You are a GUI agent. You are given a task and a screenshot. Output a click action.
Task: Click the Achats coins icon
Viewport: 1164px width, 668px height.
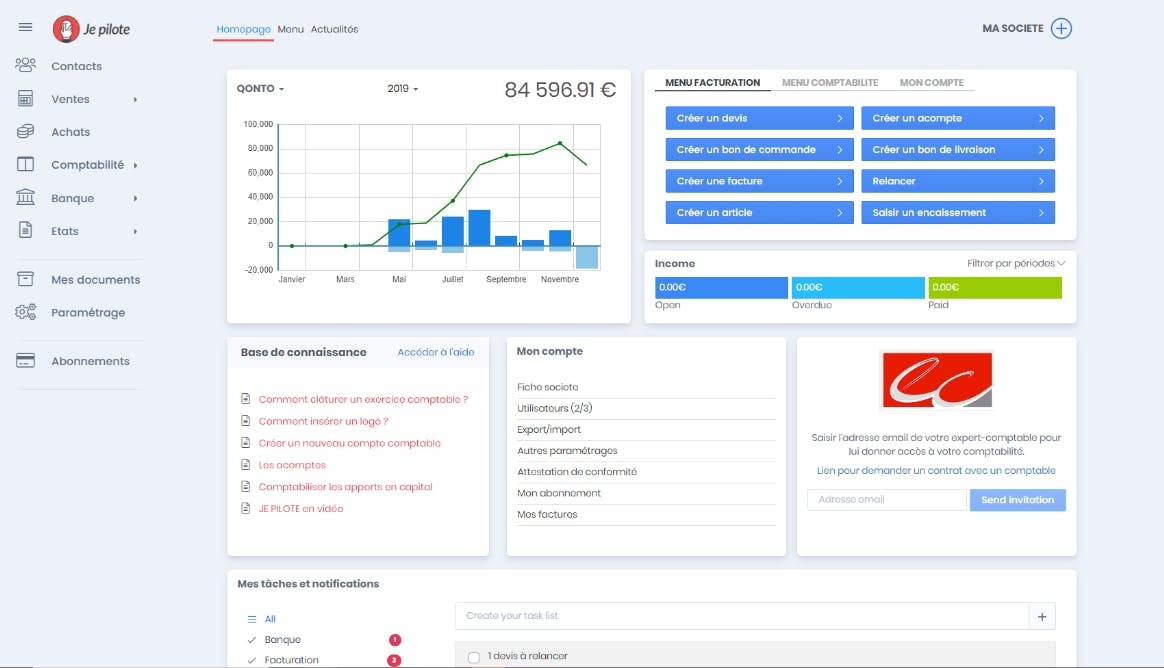(x=26, y=132)
